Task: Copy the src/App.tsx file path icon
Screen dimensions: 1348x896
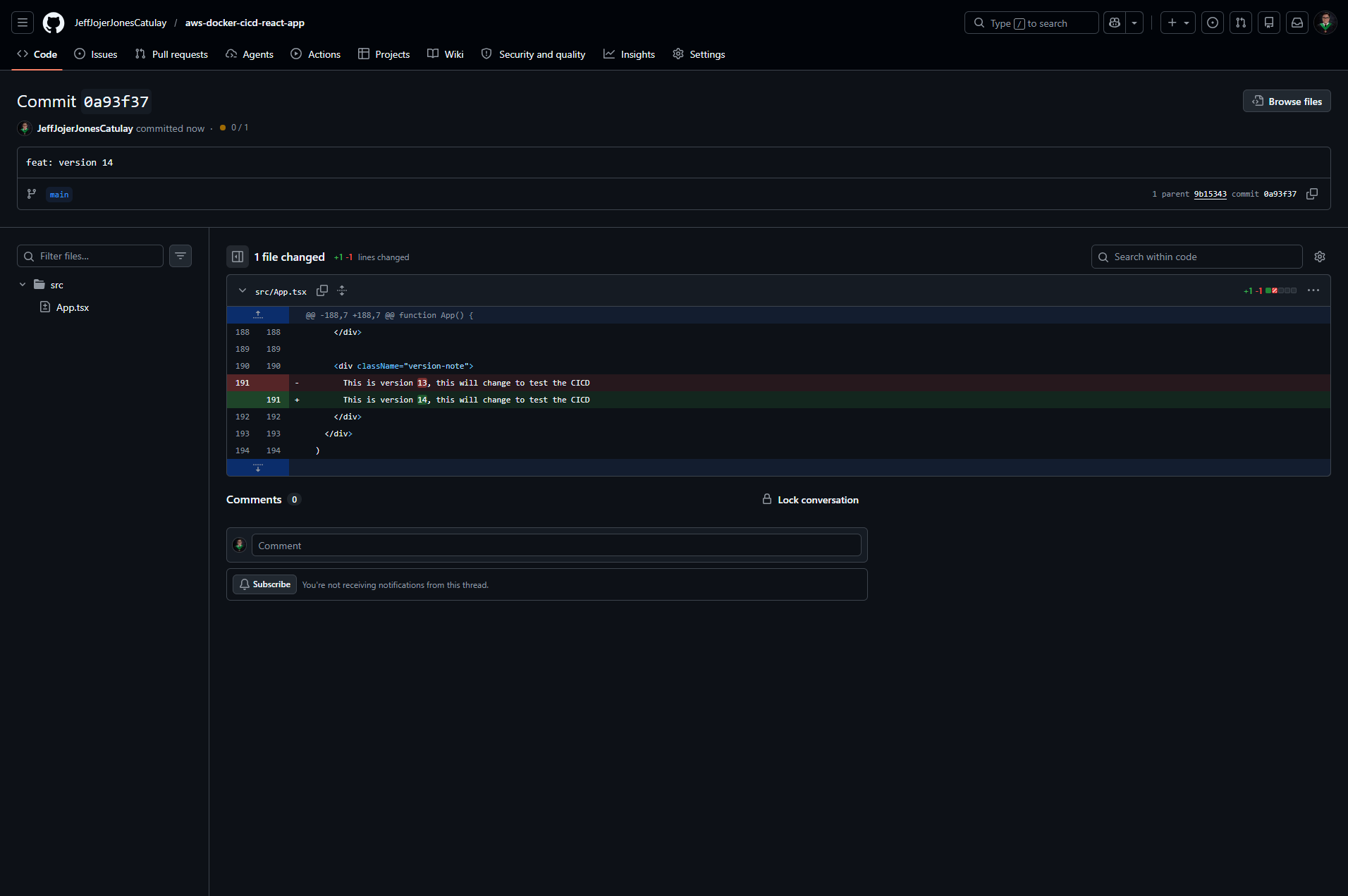Action: pyautogui.click(x=322, y=290)
